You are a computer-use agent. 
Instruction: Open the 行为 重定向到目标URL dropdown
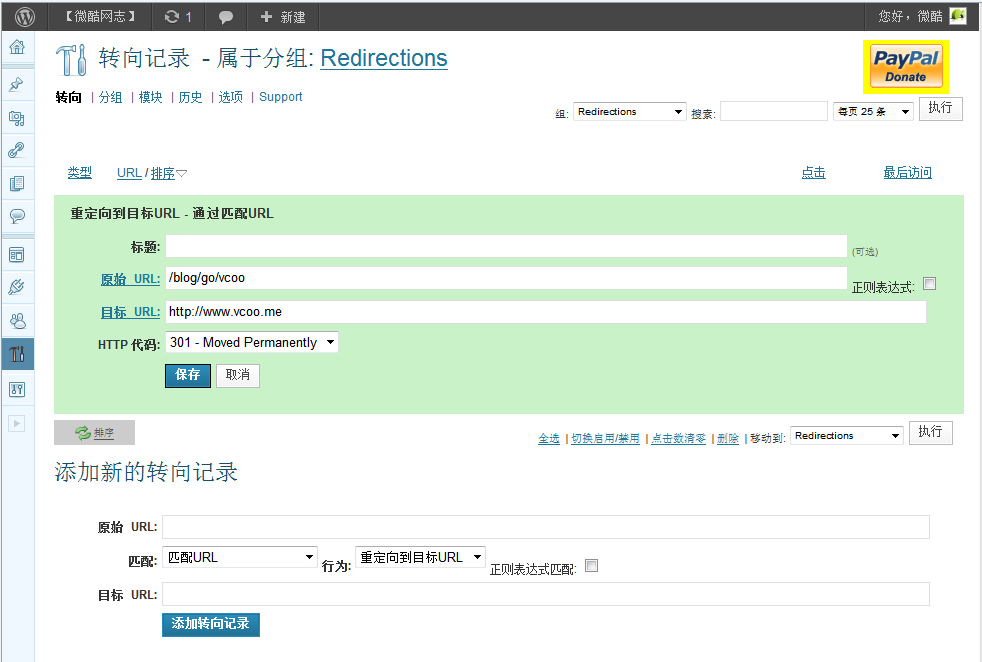420,557
